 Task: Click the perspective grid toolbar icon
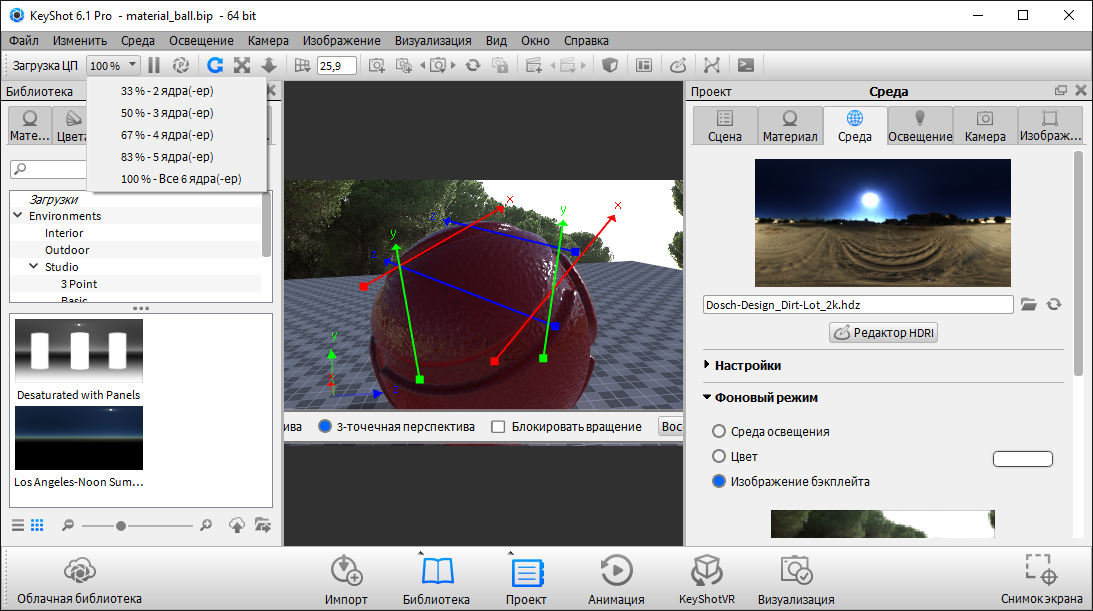pos(302,65)
